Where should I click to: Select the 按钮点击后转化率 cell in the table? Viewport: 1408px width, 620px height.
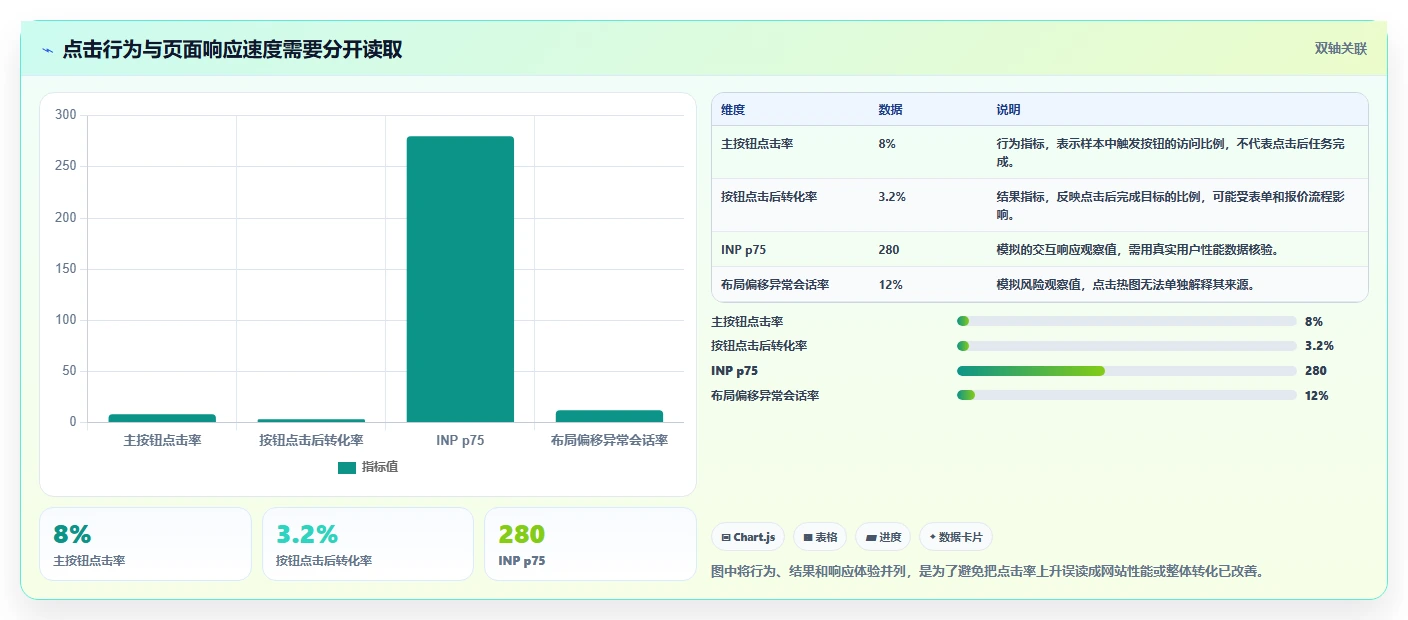click(x=769, y=197)
